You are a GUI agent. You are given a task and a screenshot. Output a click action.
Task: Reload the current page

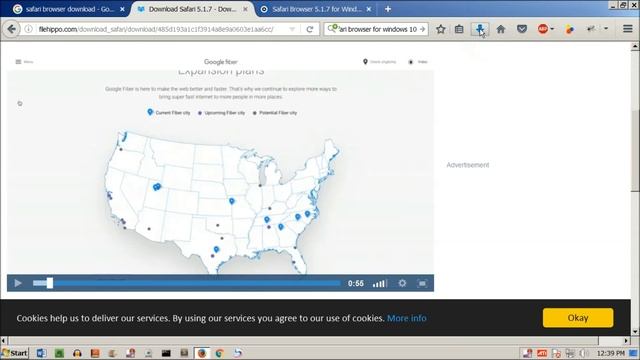coord(310,29)
